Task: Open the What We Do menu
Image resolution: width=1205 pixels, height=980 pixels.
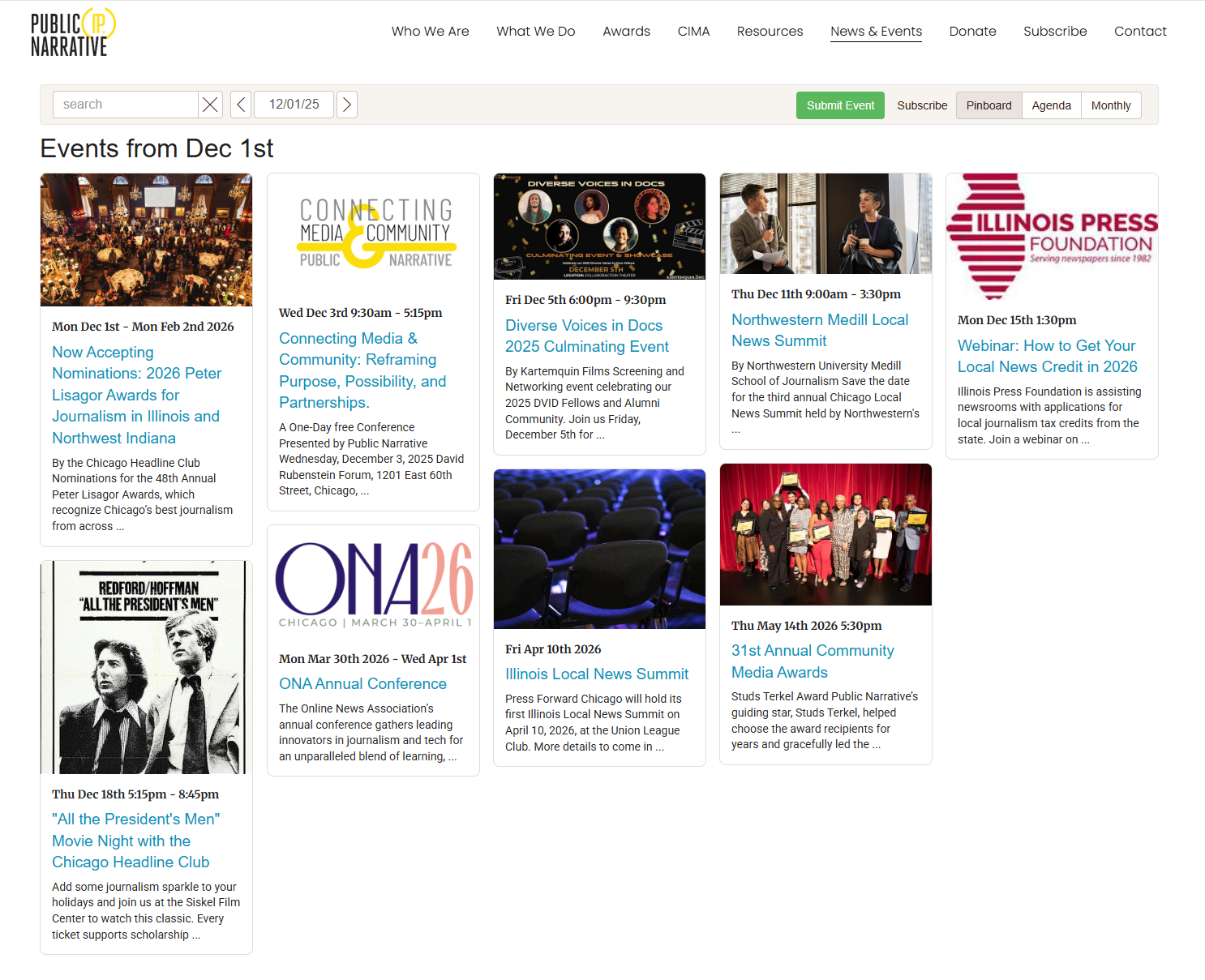Action: coord(536,32)
